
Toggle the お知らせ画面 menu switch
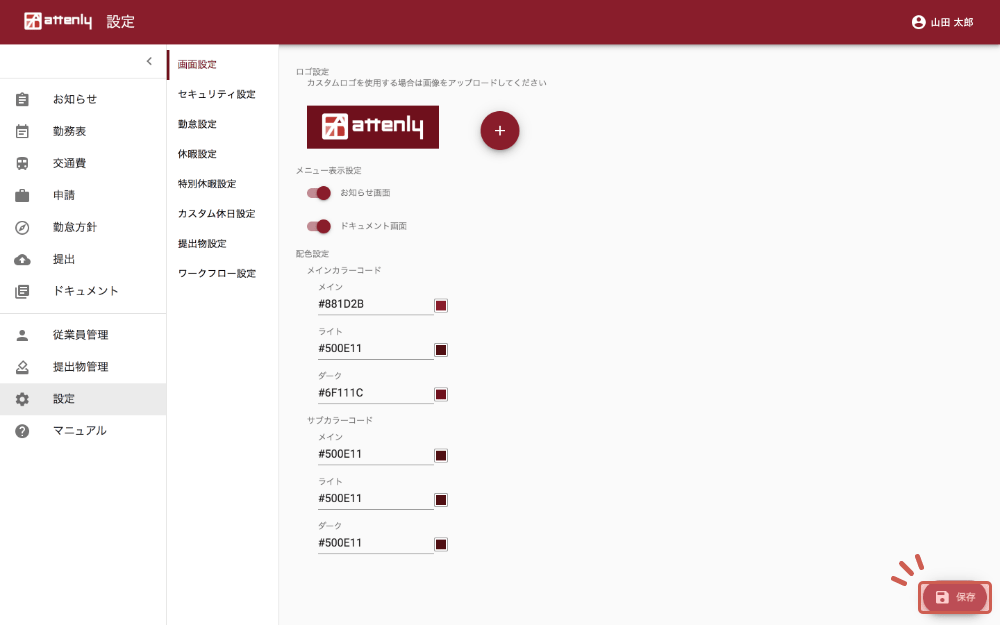pyautogui.click(x=319, y=193)
